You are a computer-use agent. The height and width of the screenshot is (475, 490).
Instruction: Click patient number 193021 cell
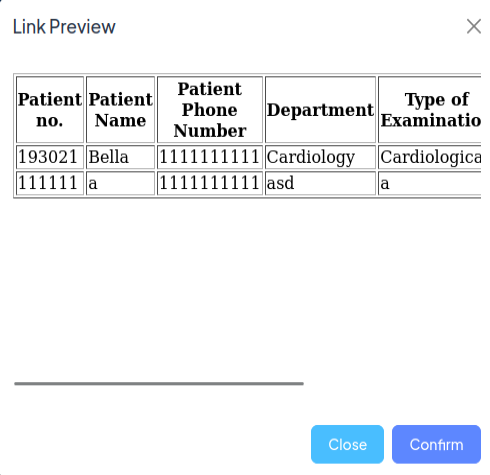point(50,157)
